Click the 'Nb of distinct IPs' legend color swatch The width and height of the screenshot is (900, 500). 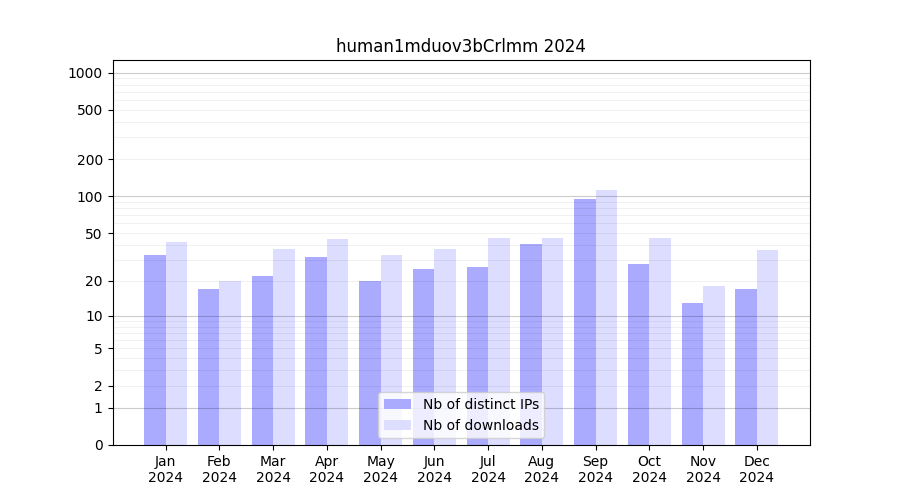point(397,404)
